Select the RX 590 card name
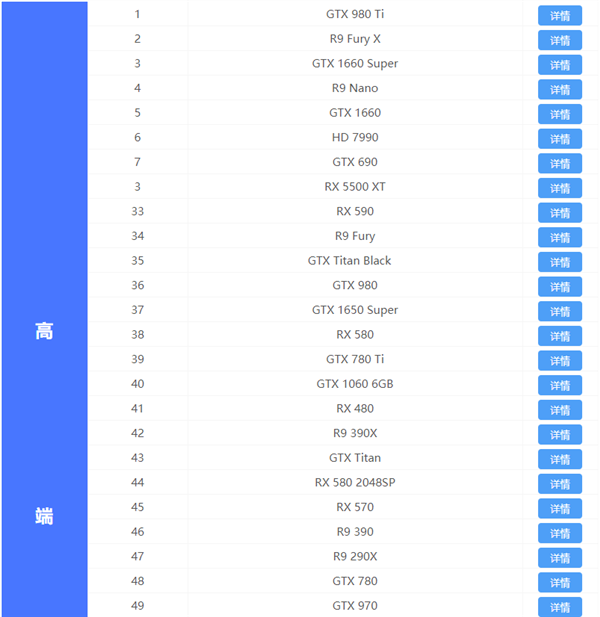 355,211
